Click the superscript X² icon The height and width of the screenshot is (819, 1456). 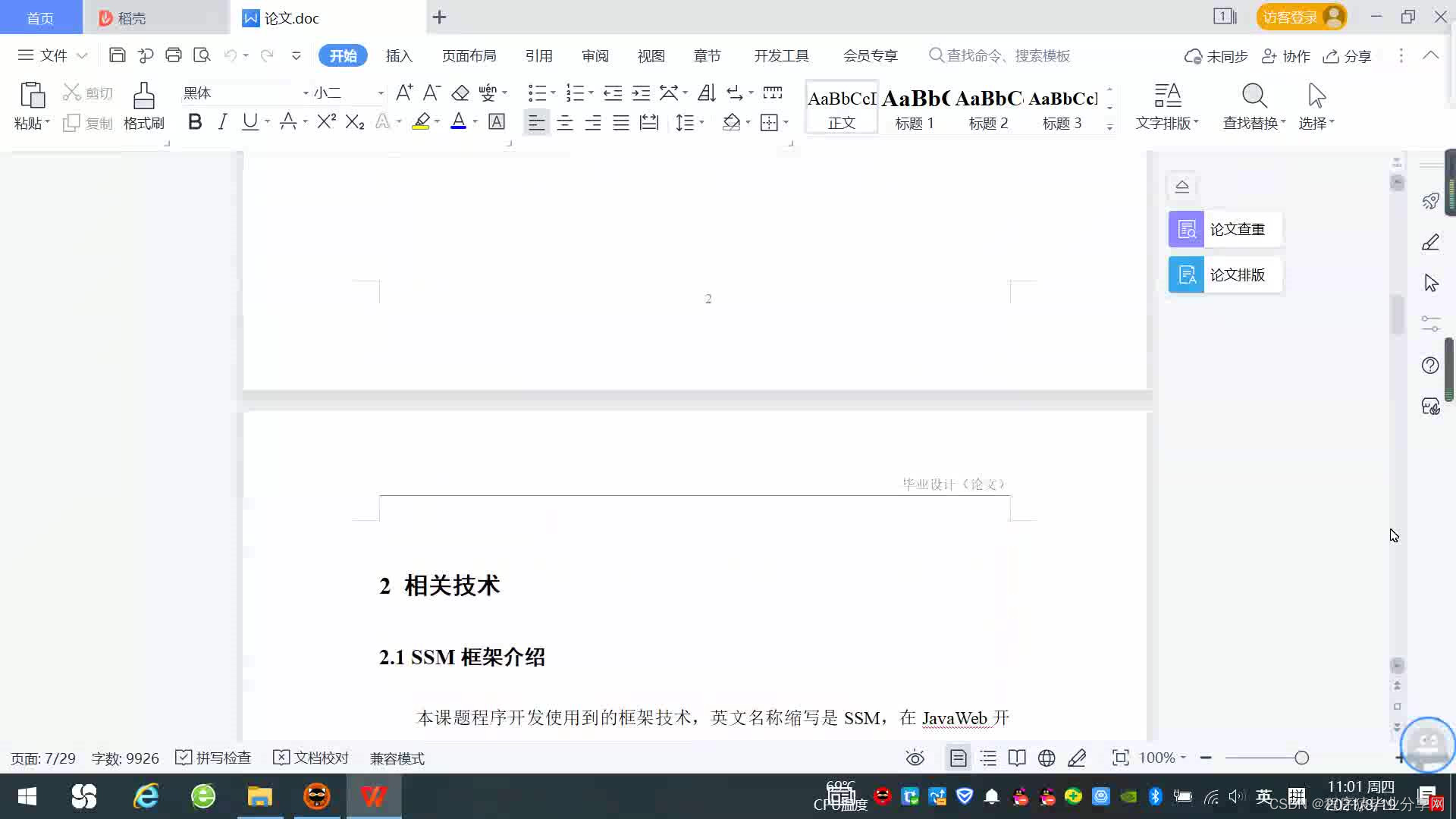326,122
